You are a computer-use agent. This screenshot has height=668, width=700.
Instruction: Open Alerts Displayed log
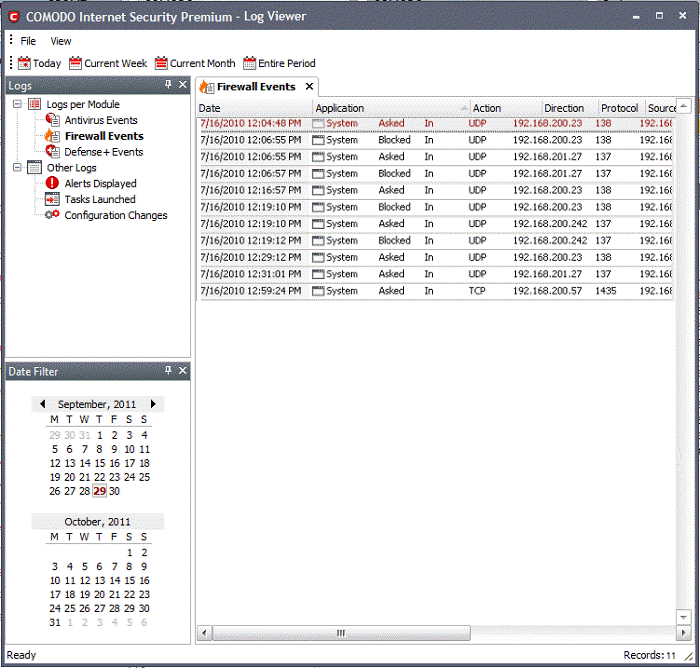(100, 184)
